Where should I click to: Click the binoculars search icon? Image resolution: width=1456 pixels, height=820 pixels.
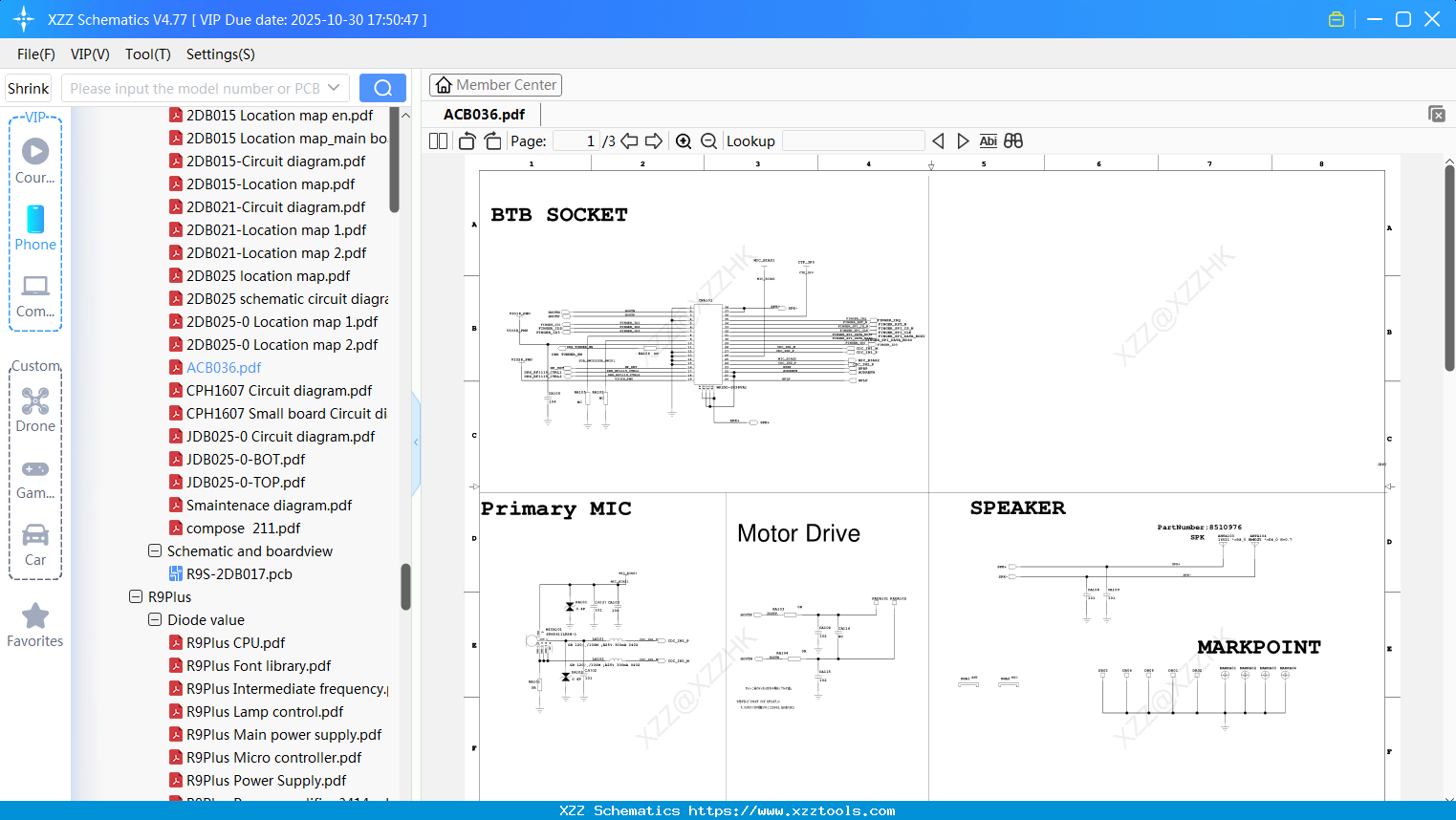click(x=1013, y=141)
